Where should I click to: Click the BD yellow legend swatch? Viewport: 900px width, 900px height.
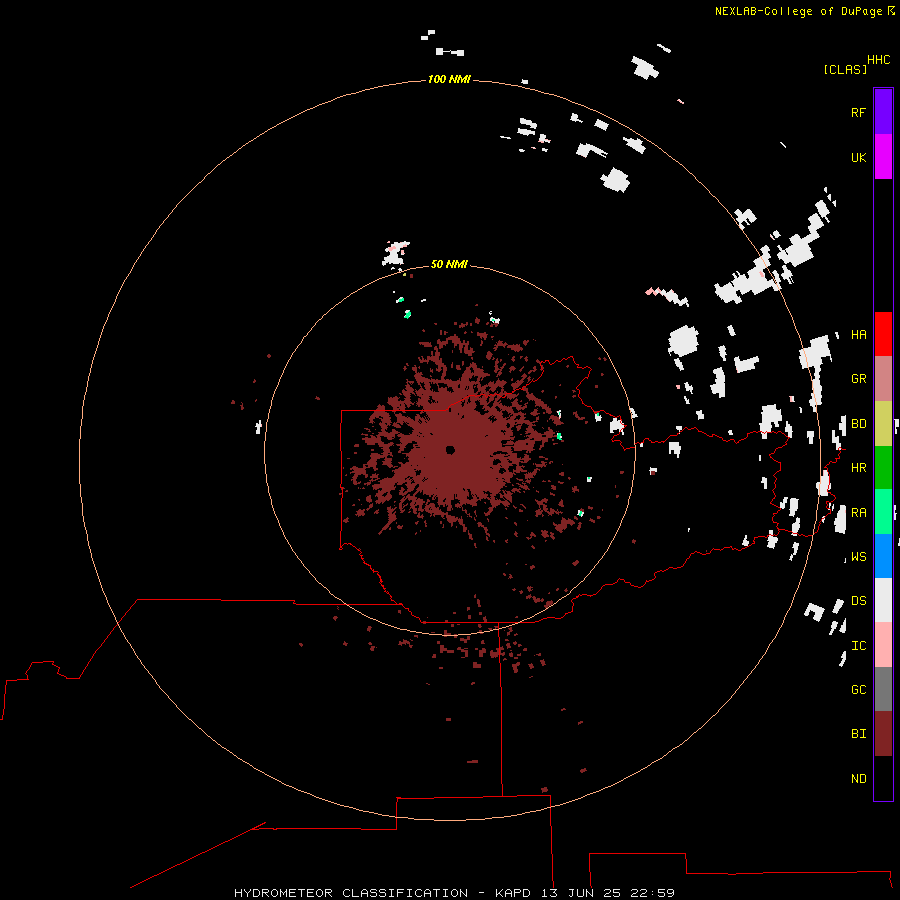click(x=883, y=424)
